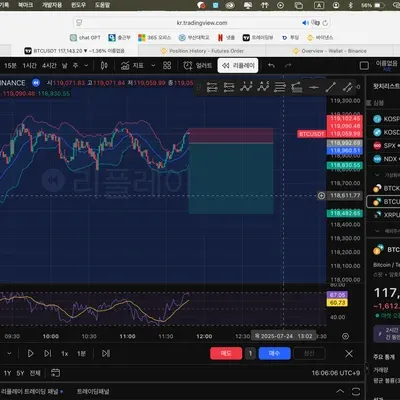Click the 16:06:06 UTC+9 timezone clock
Screen dimensions: 400x400
[x=336, y=373]
